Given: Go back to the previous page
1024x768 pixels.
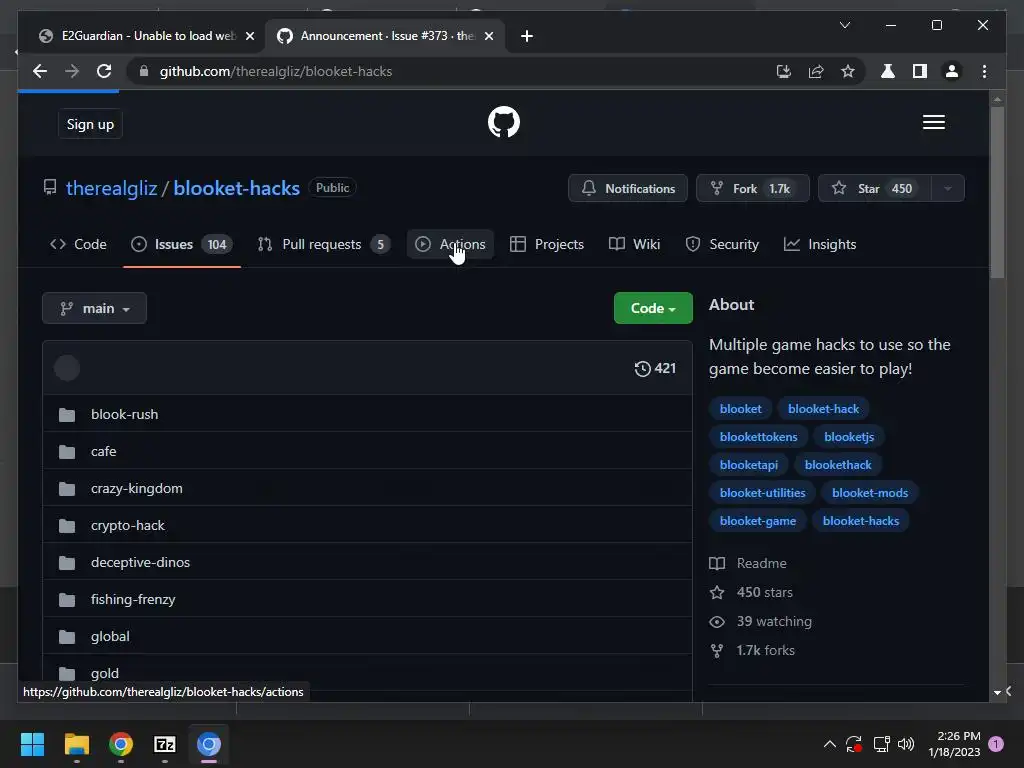Looking at the screenshot, I should [x=40, y=71].
